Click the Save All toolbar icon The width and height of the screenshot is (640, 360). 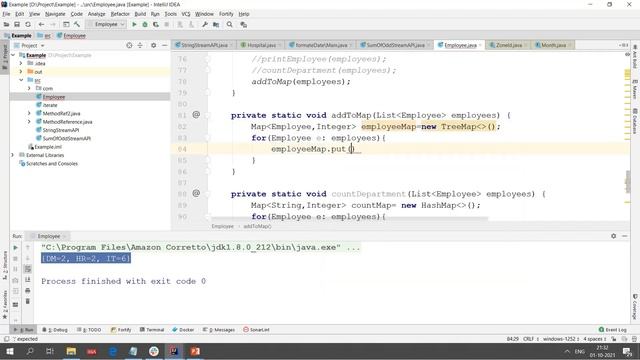17,24
